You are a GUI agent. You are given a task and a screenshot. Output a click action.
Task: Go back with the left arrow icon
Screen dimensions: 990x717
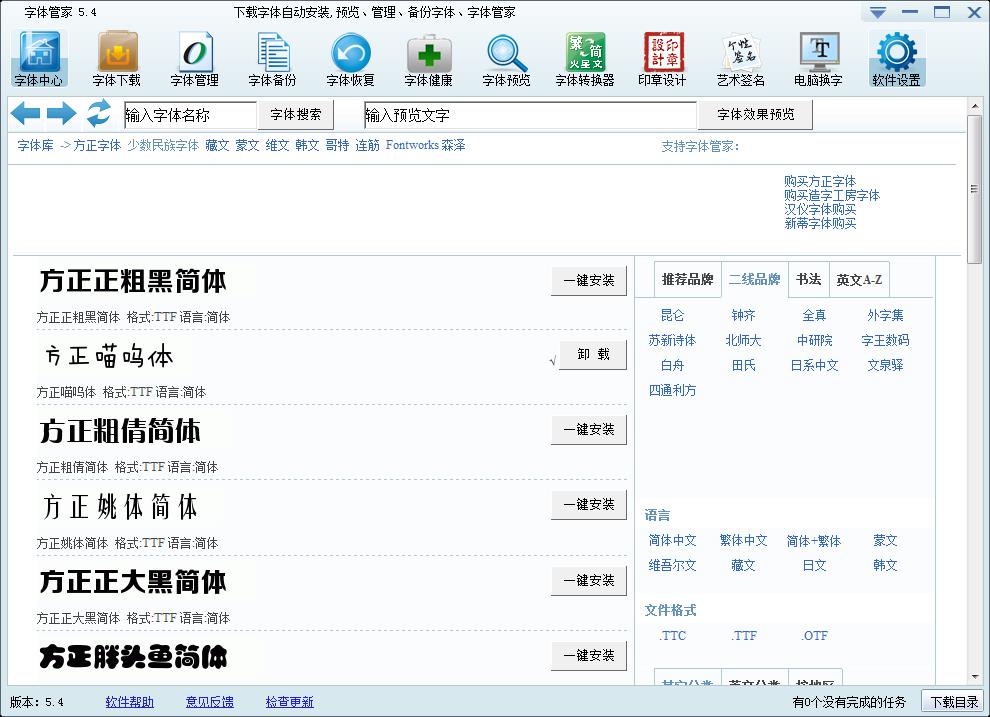click(26, 114)
